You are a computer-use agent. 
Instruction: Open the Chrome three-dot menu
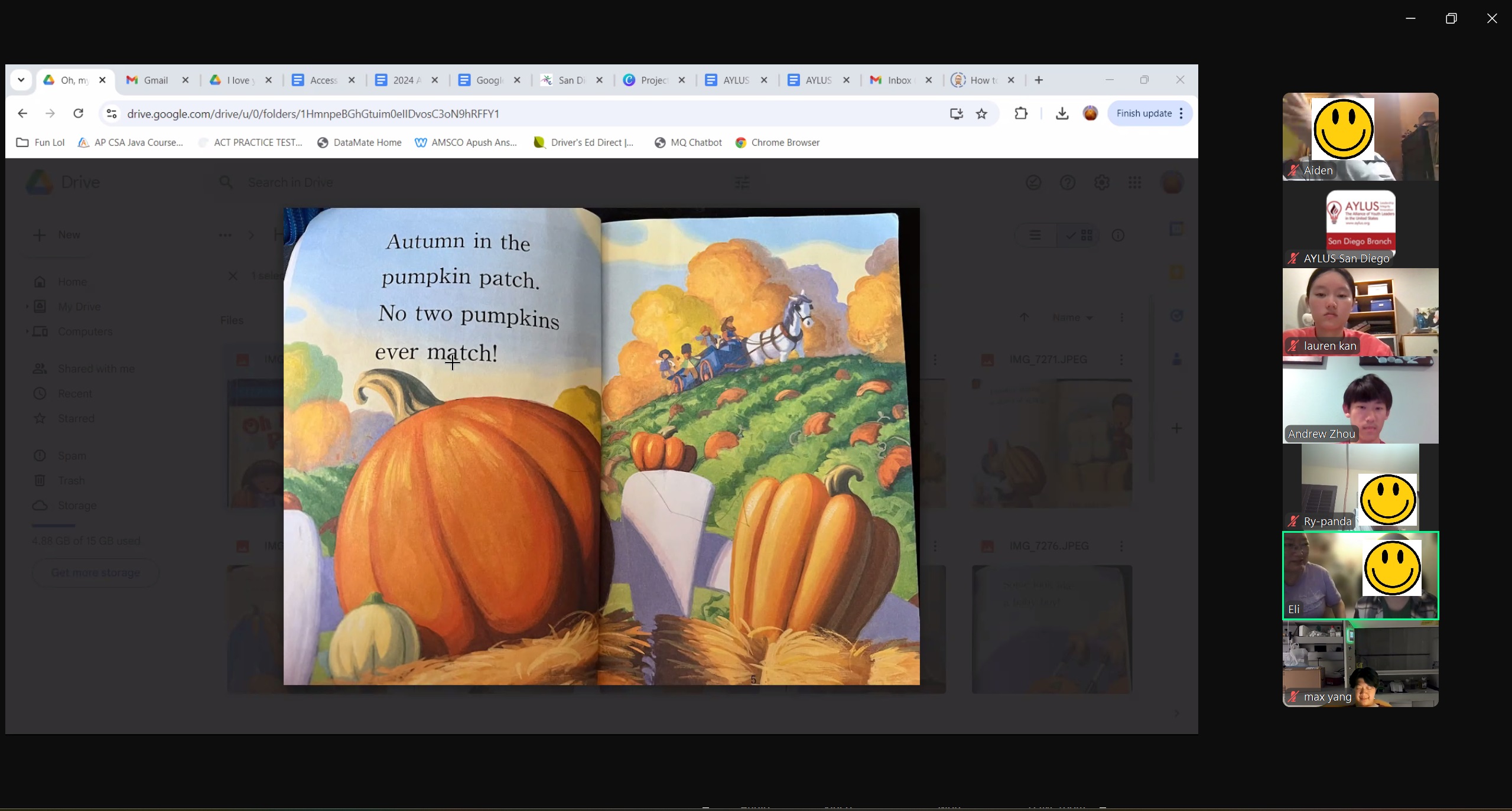[x=1181, y=113]
